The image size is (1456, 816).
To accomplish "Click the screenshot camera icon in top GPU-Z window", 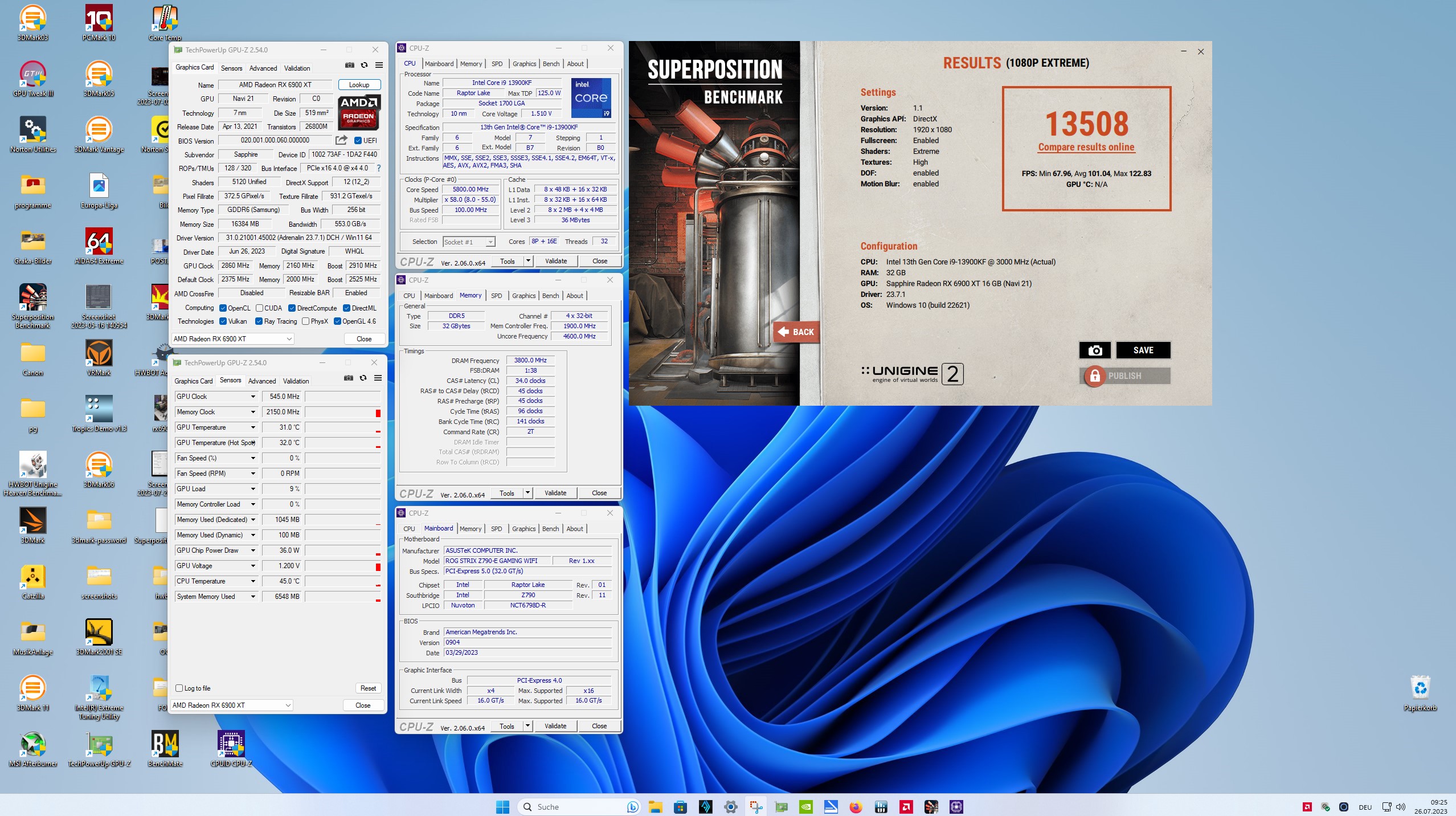I will pyautogui.click(x=350, y=66).
